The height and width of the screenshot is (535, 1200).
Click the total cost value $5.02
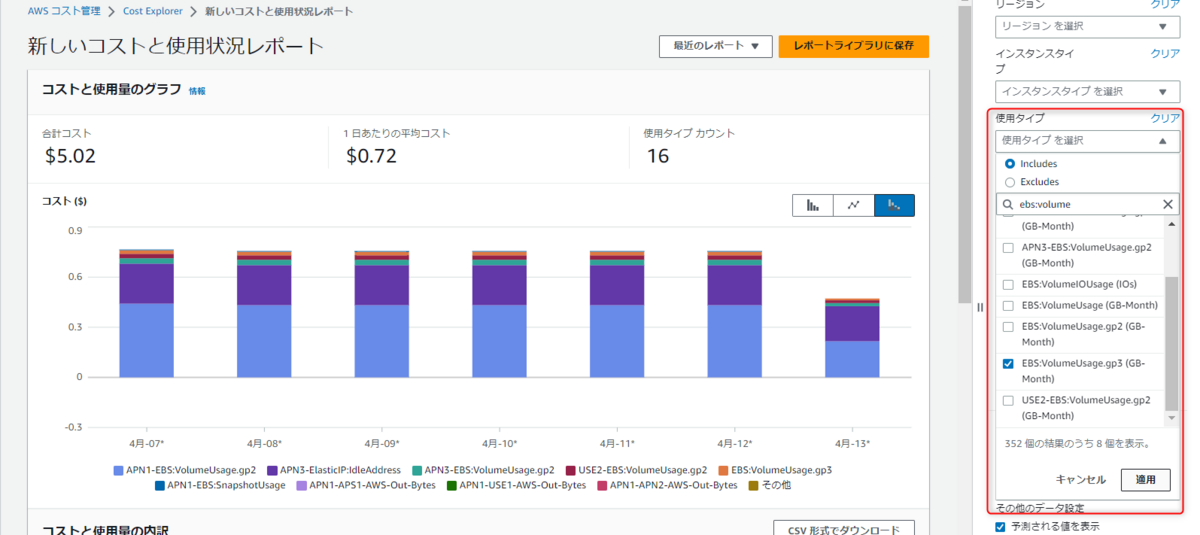[70, 156]
